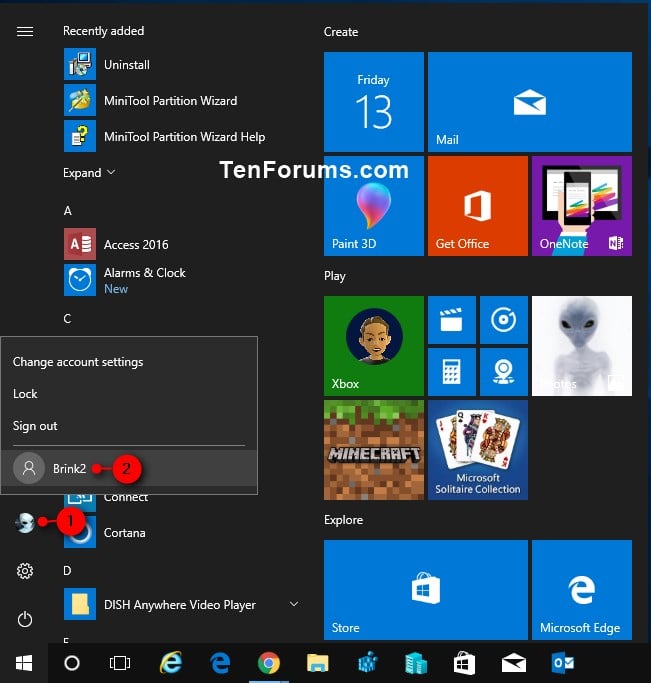Viewport: 651px width, 683px height.
Task: Click the letter C section header
Action: pos(67,318)
